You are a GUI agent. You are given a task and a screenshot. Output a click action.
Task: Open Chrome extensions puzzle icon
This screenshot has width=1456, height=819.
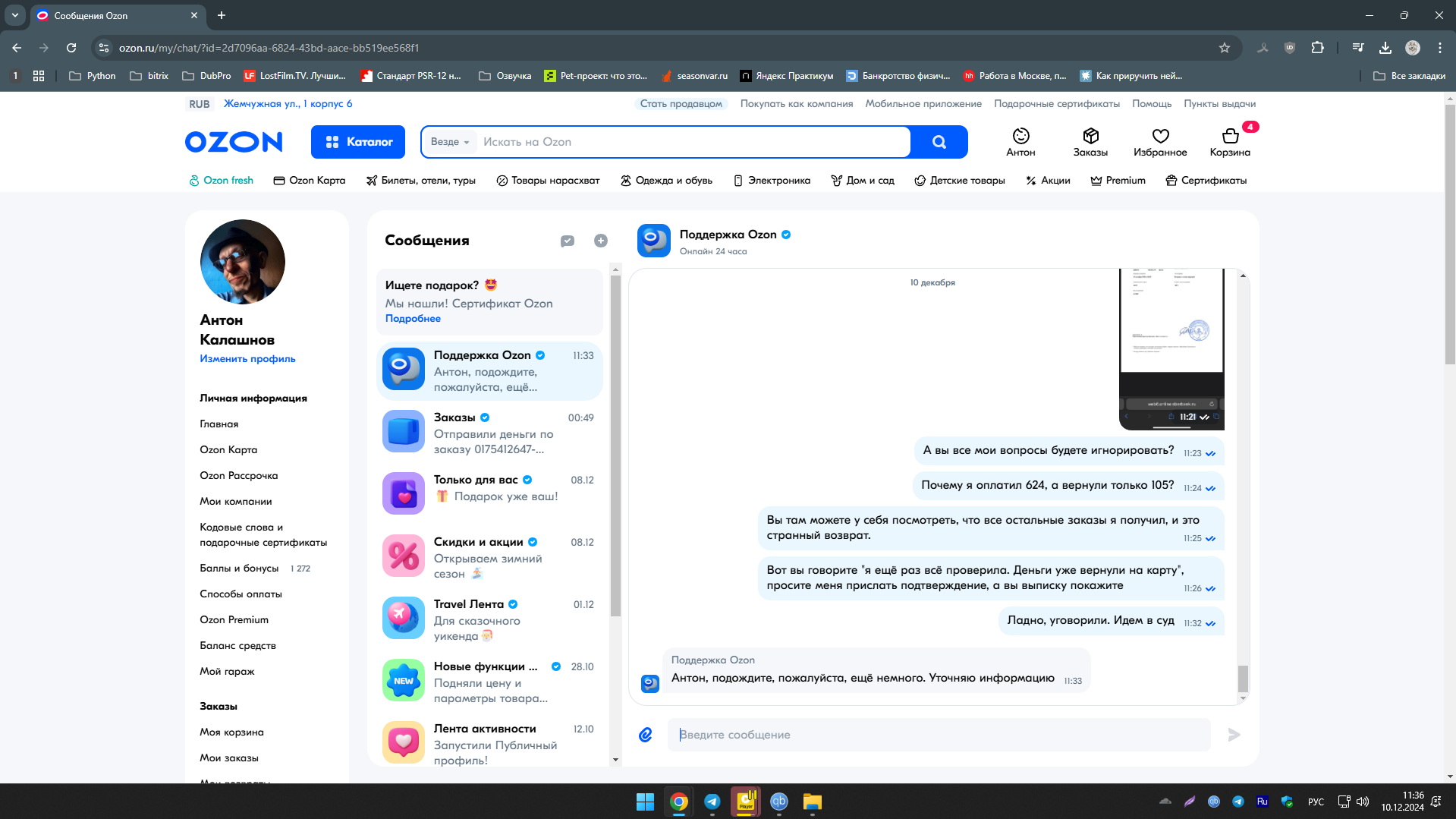pyautogui.click(x=1318, y=48)
